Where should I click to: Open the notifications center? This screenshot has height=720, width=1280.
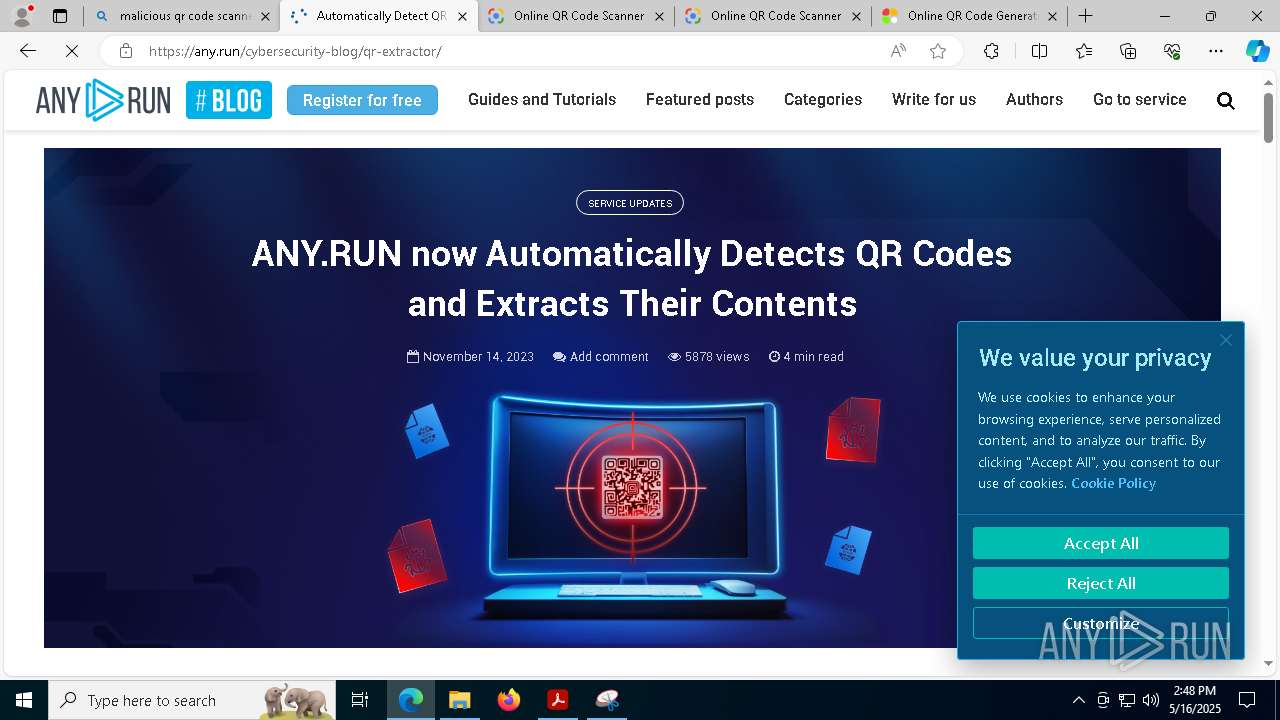pyautogui.click(x=1247, y=700)
